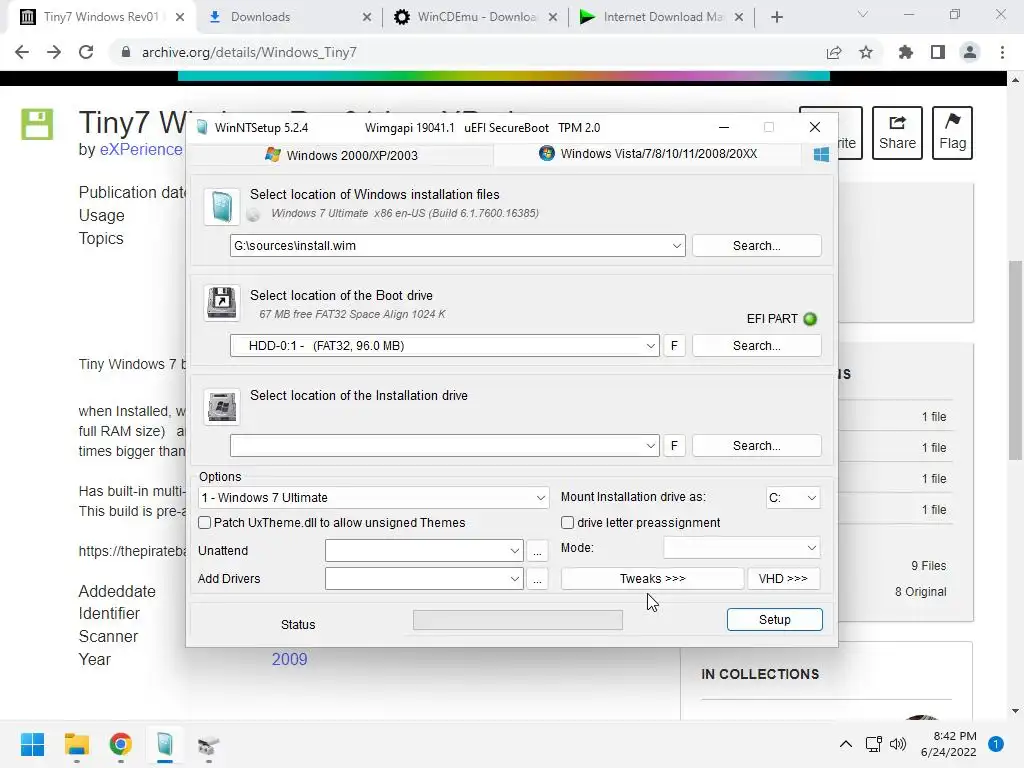This screenshot has height=768, width=1024.
Task: Open the network tray icon
Action: 873,744
